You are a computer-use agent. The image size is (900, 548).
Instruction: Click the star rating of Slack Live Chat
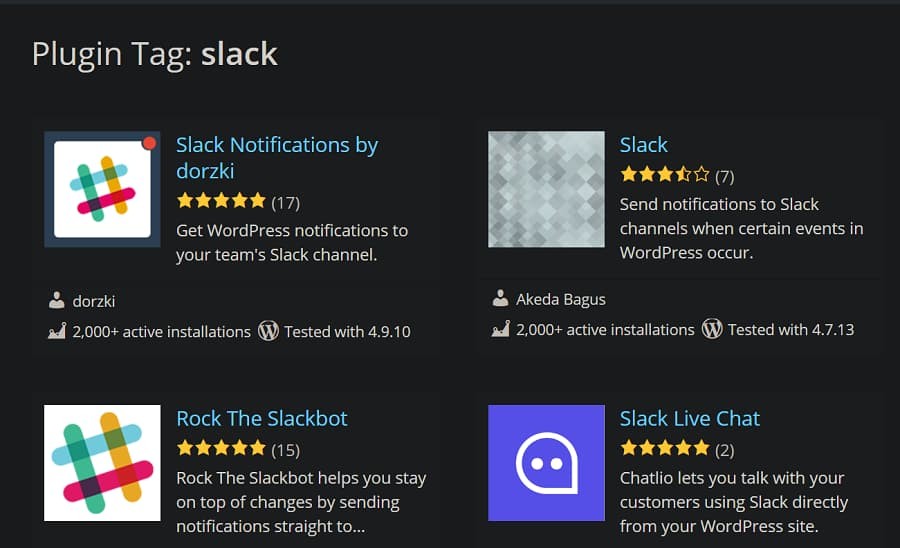(664, 449)
